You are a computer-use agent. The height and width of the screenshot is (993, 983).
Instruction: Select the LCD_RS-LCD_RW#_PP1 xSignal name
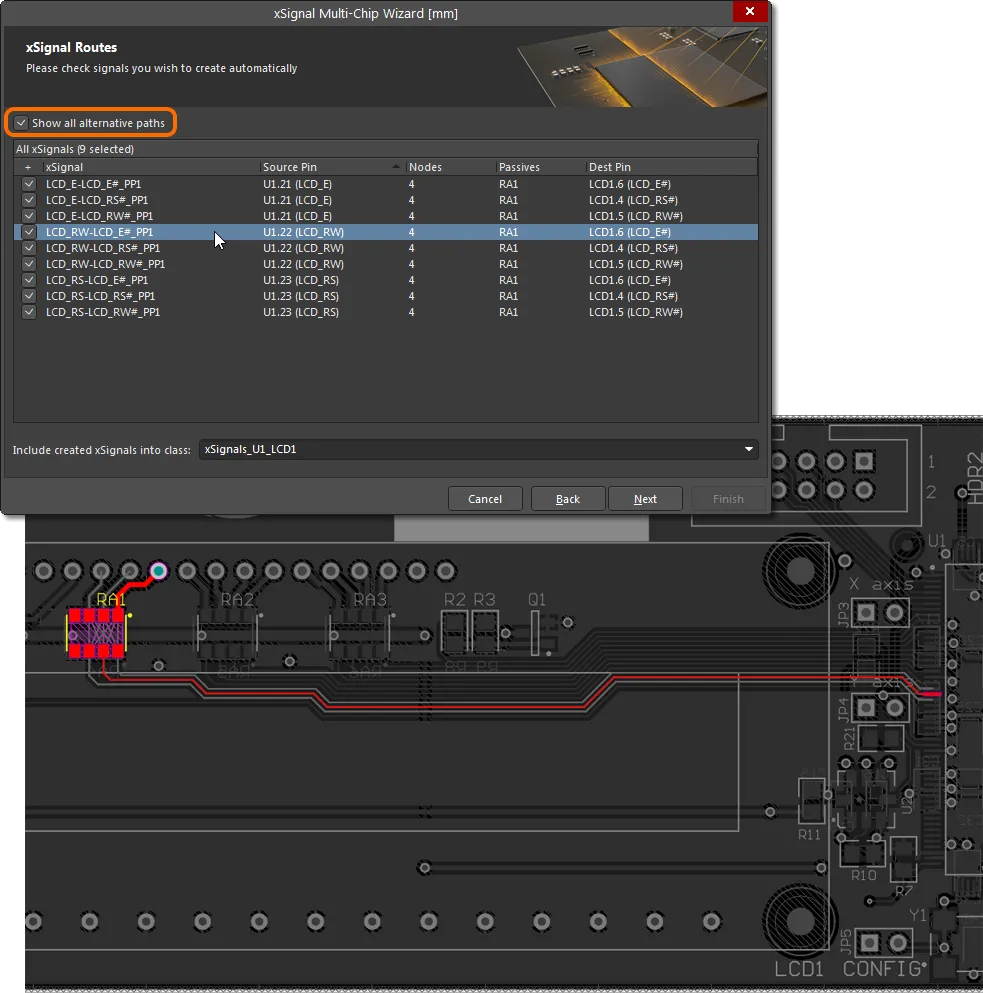(103, 312)
